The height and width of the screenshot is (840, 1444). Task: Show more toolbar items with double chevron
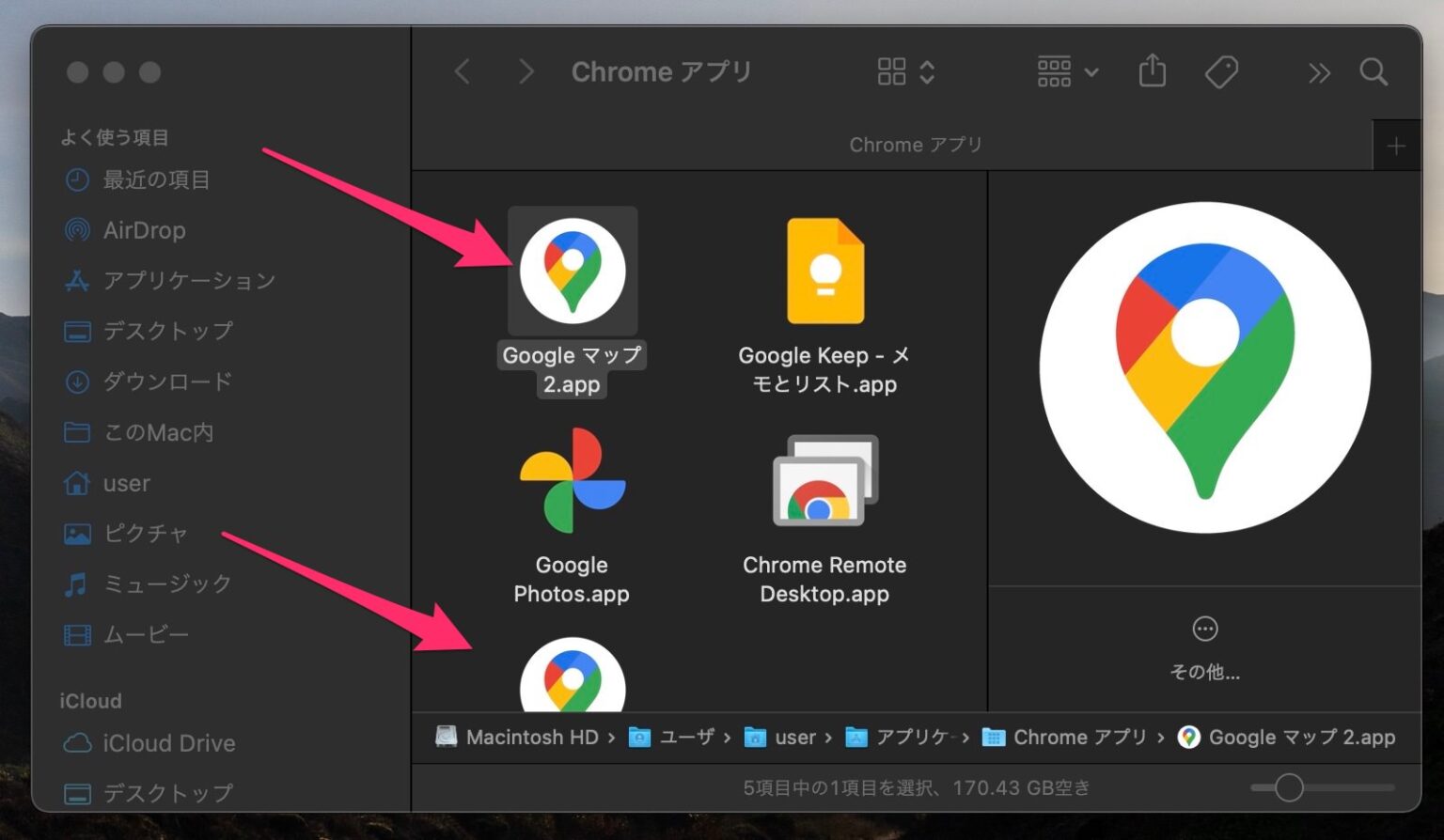tap(1319, 72)
